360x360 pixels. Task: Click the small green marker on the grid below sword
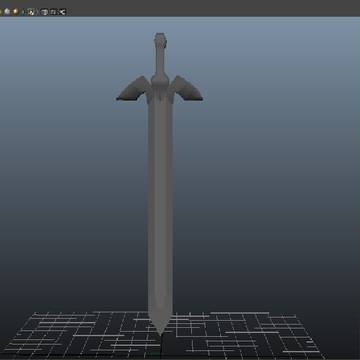154,353
